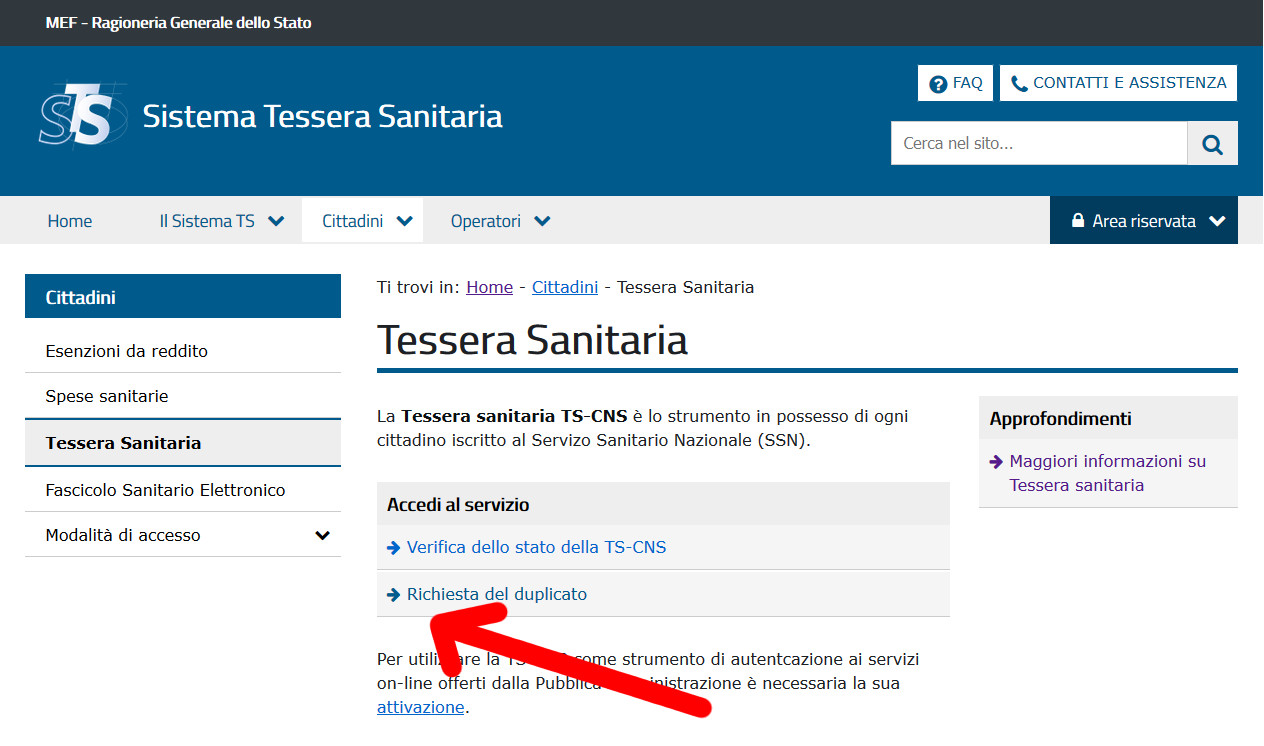Open Fascicolo Sanitario Elettronico sidebar entry
This screenshot has height=746, width=1264.
point(166,490)
